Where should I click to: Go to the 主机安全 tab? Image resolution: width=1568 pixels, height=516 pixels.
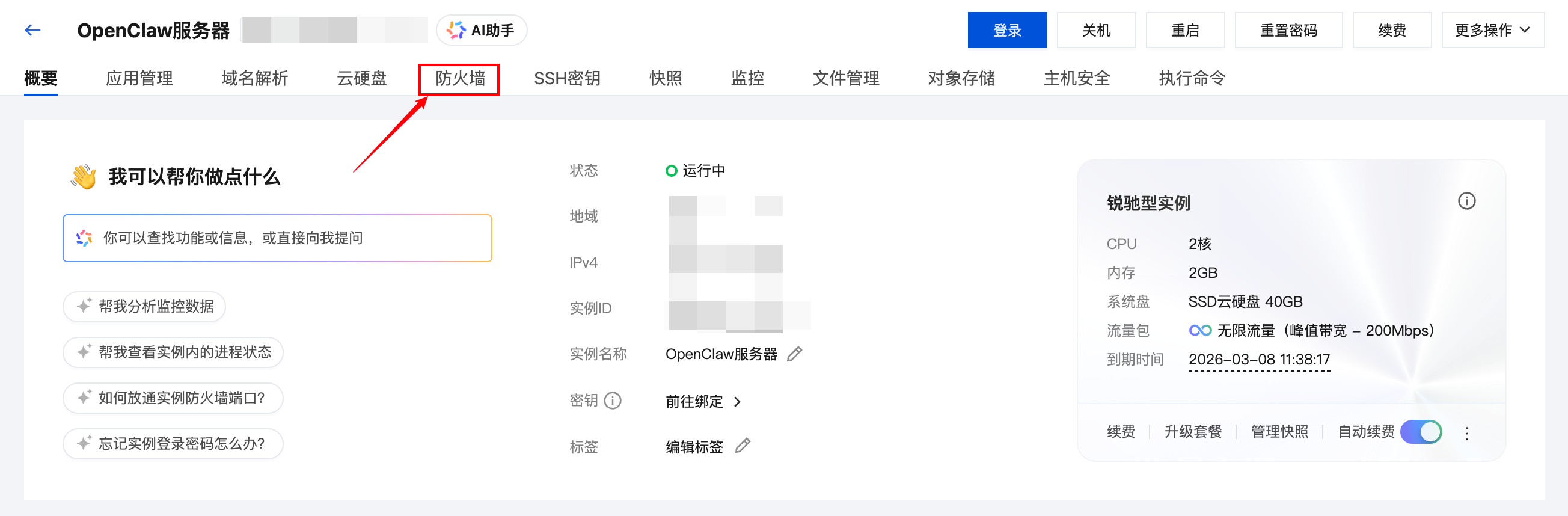point(1077,78)
